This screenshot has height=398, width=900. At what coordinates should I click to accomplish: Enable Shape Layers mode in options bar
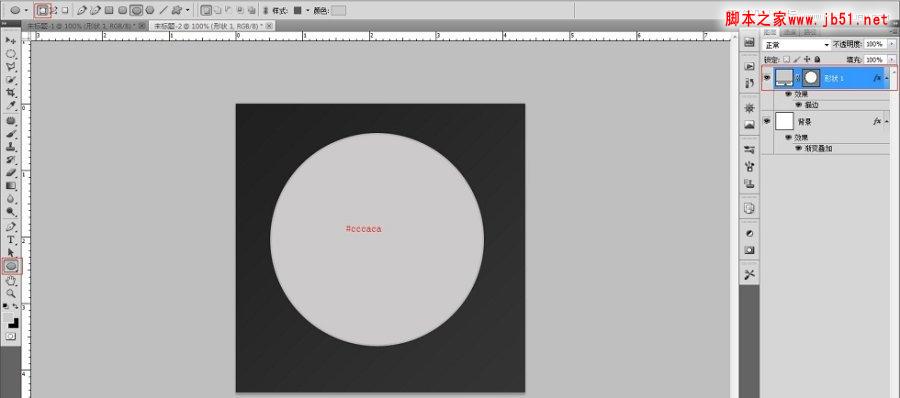tap(42, 10)
